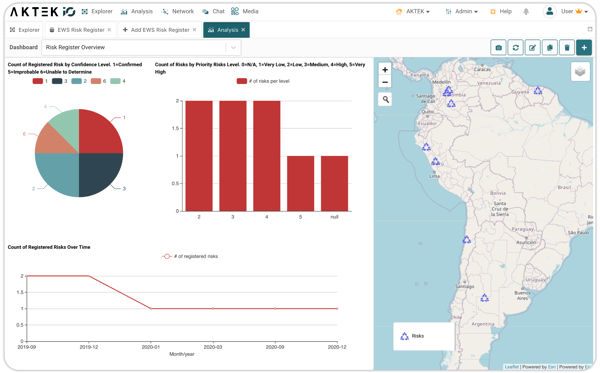Switch to the Explorer tab
The width and height of the screenshot is (600, 373).
[x=25, y=30]
